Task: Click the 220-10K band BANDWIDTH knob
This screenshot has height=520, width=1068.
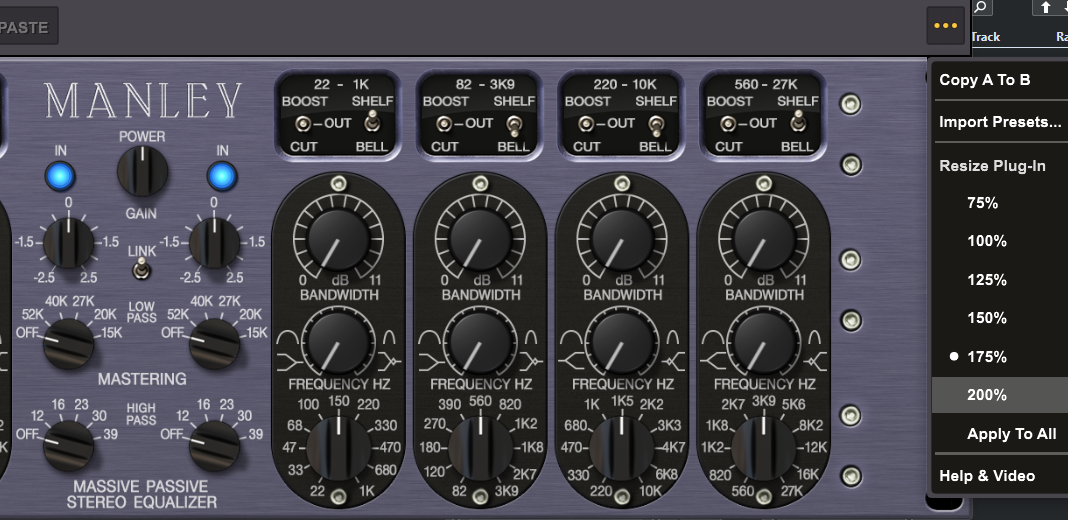Action: point(622,341)
